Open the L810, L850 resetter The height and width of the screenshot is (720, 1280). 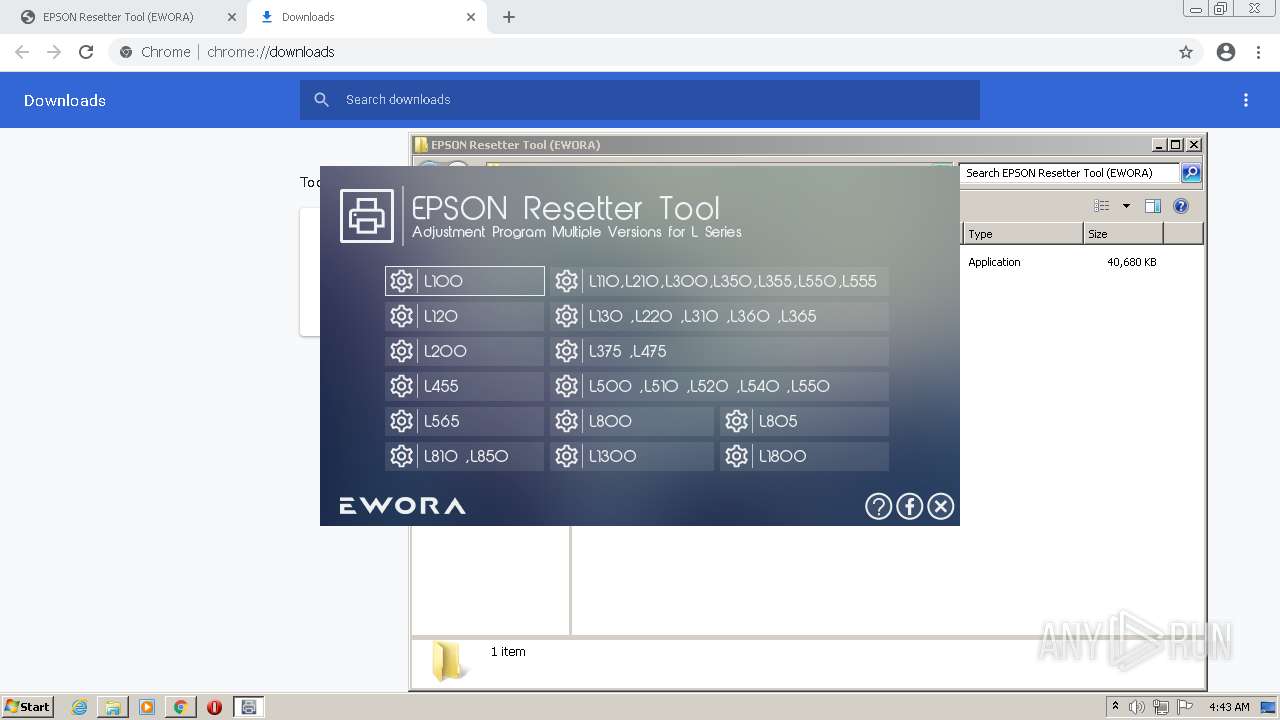[x=465, y=456]
